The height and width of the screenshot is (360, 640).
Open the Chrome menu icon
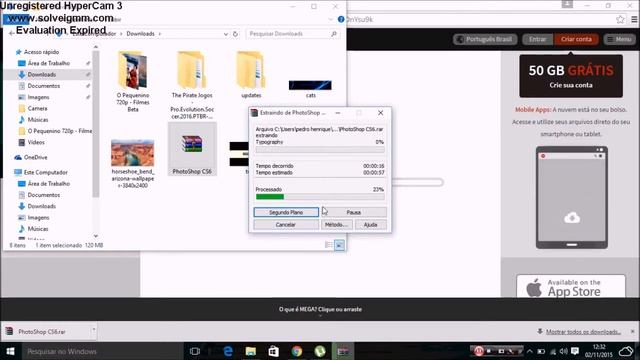click(x=634, y=19)
